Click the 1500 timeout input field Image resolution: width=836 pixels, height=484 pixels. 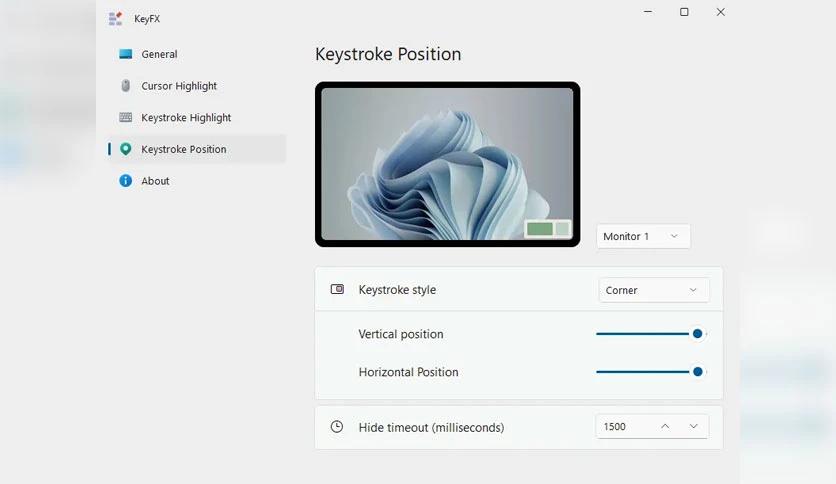click(x=624, y=426)
